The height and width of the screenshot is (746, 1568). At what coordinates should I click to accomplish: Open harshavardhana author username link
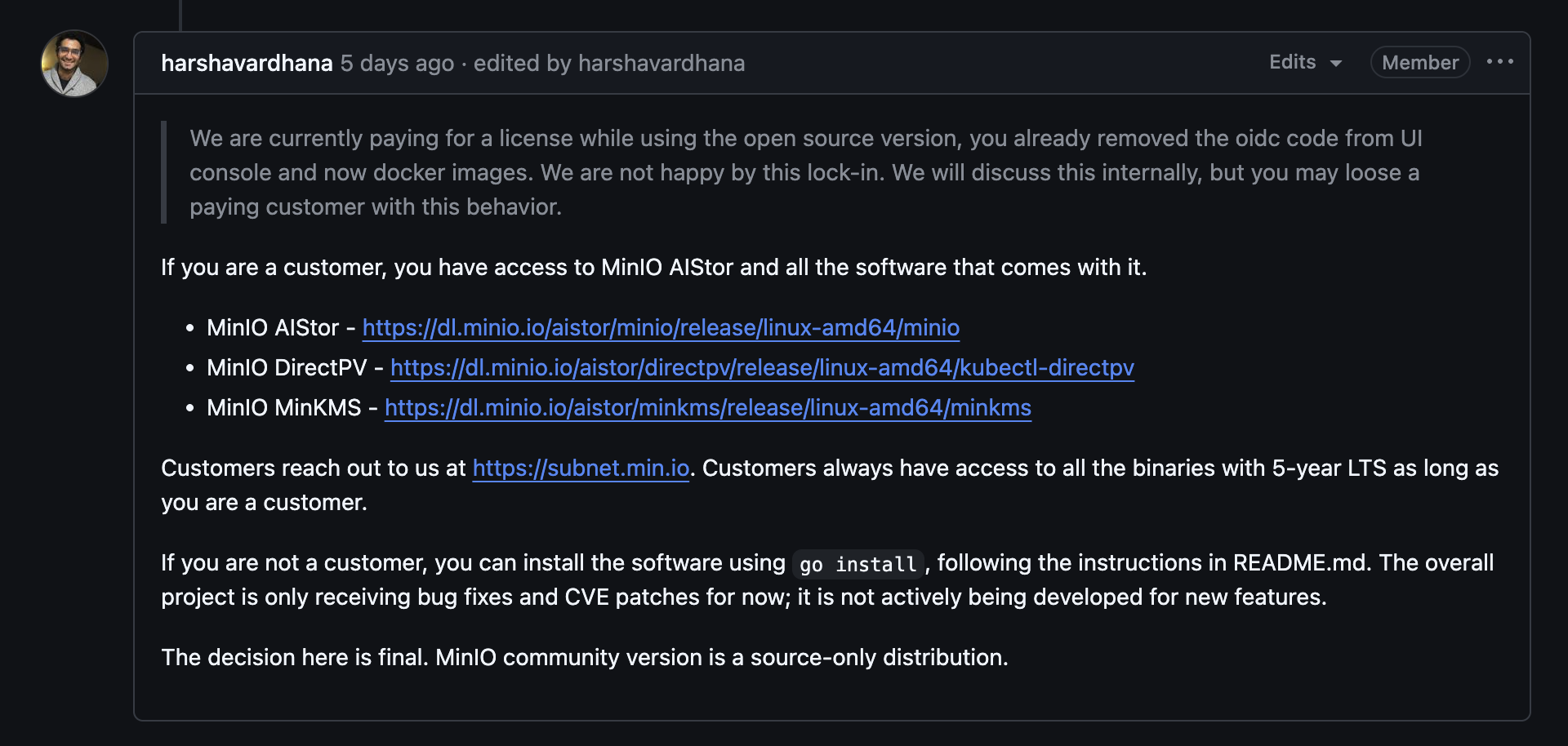tap(247, 64)
